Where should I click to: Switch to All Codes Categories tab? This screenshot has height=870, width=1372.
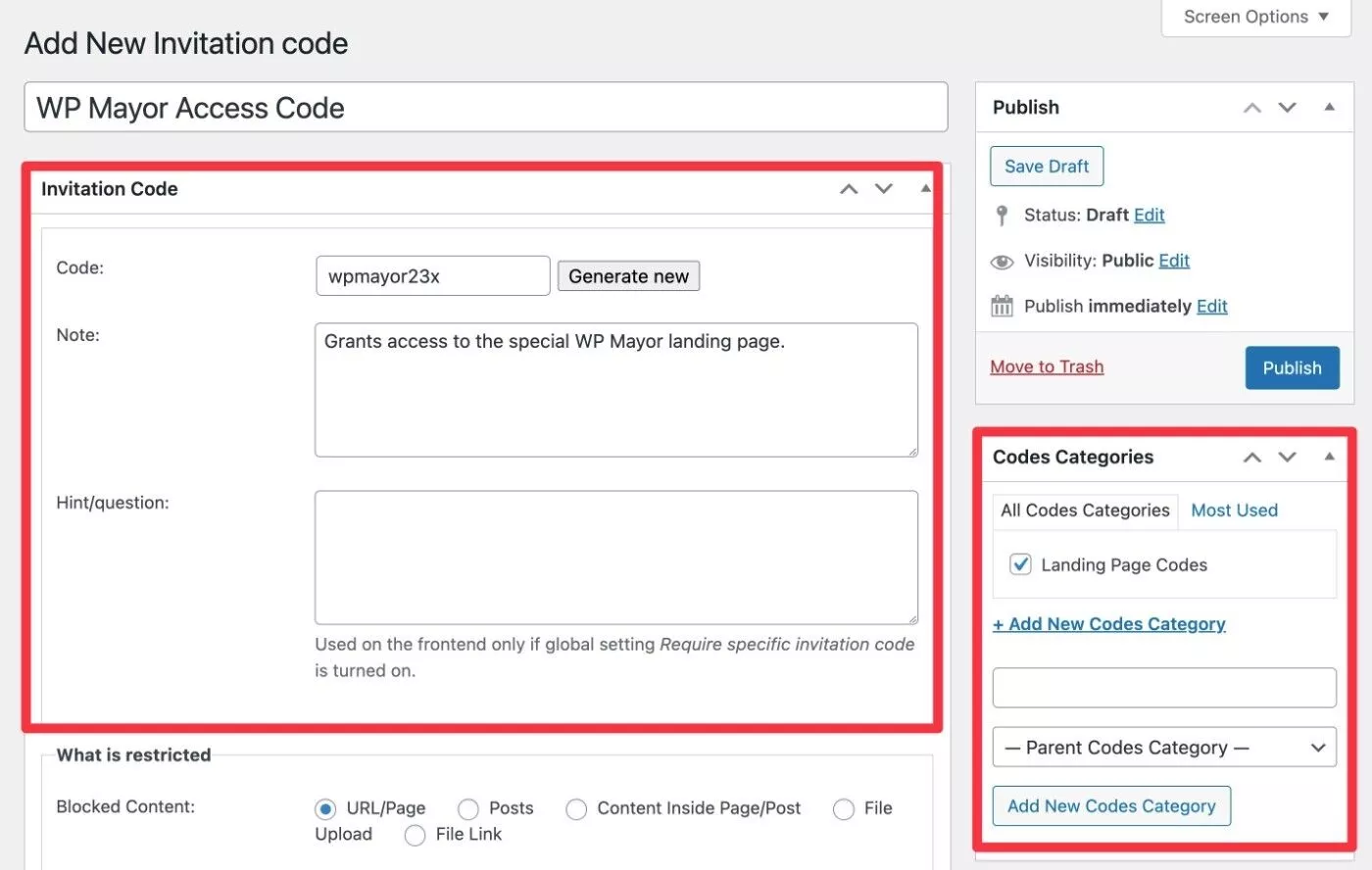(x=1085, y=510)
